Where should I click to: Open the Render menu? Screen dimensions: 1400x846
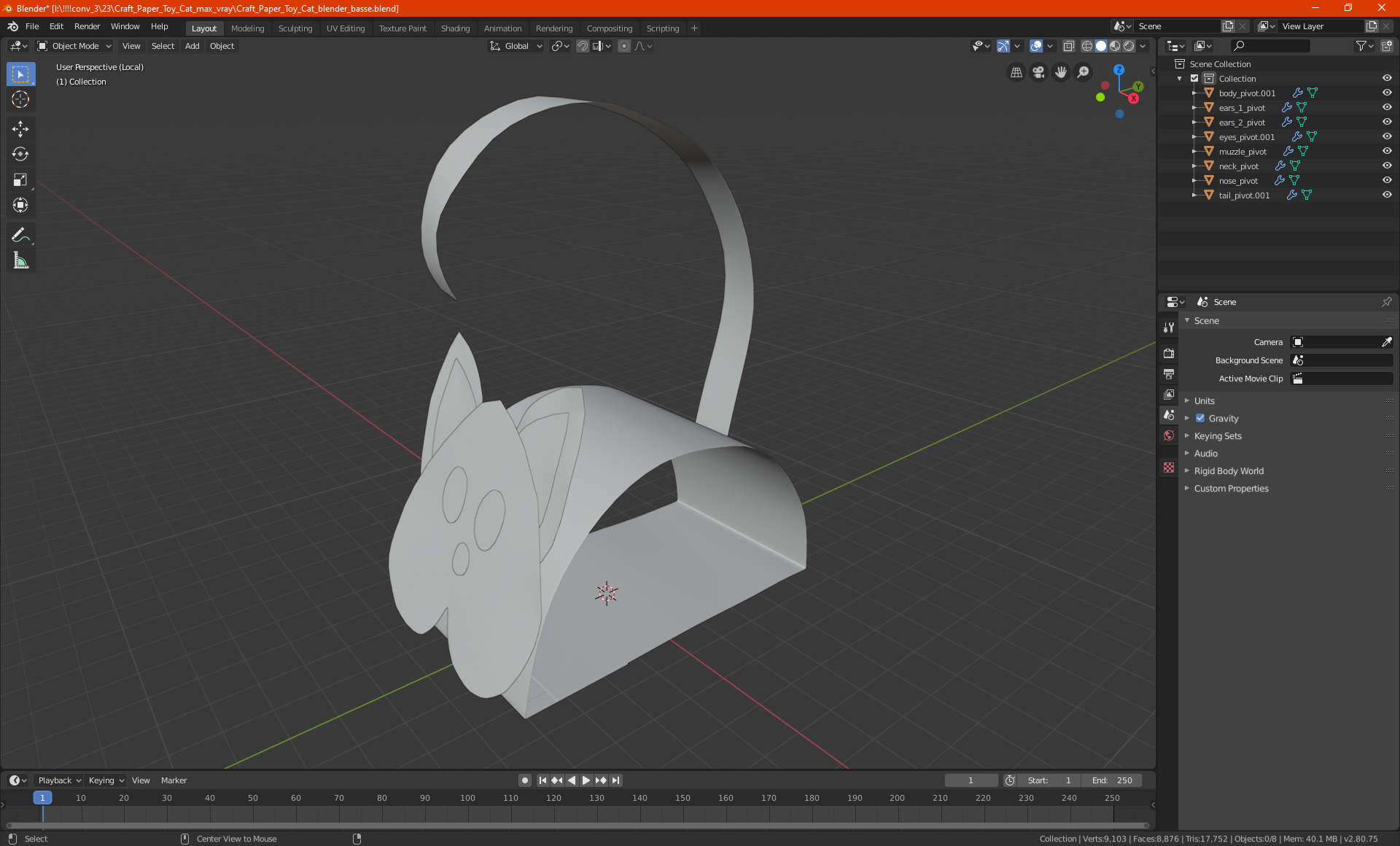87,26
